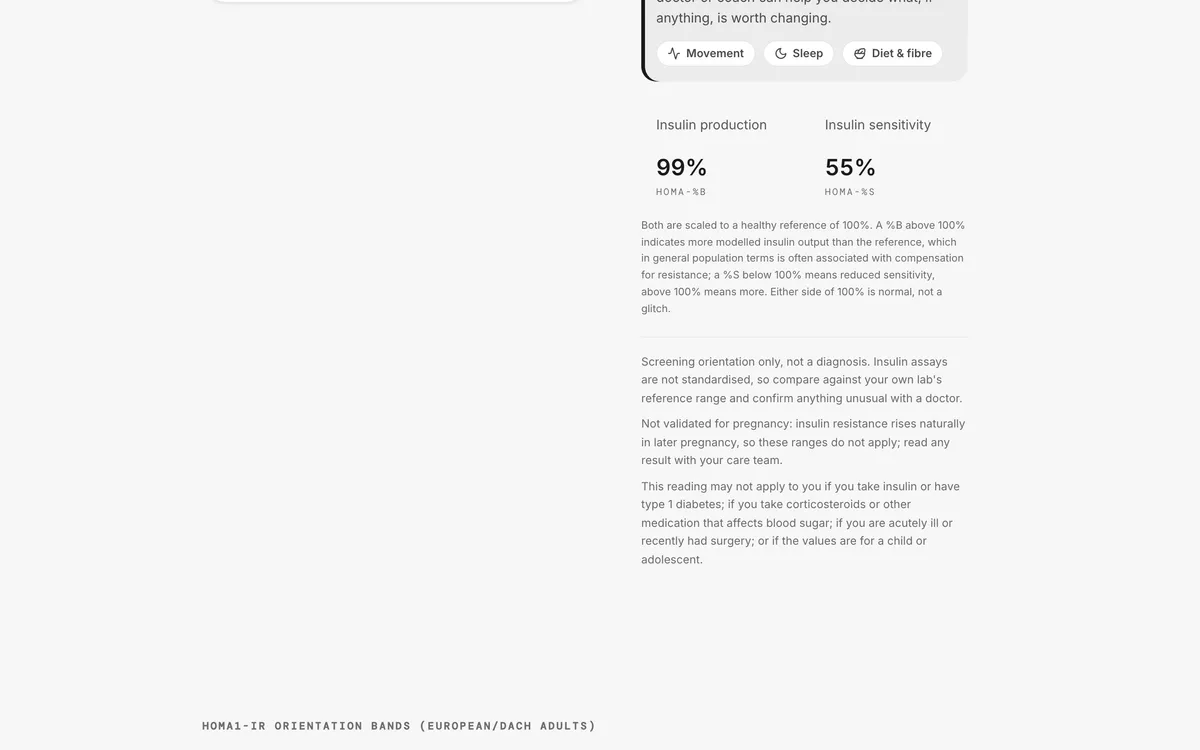Click the Diet & fibre food icon
The image size is (1200, 750).
pos(860,54)
